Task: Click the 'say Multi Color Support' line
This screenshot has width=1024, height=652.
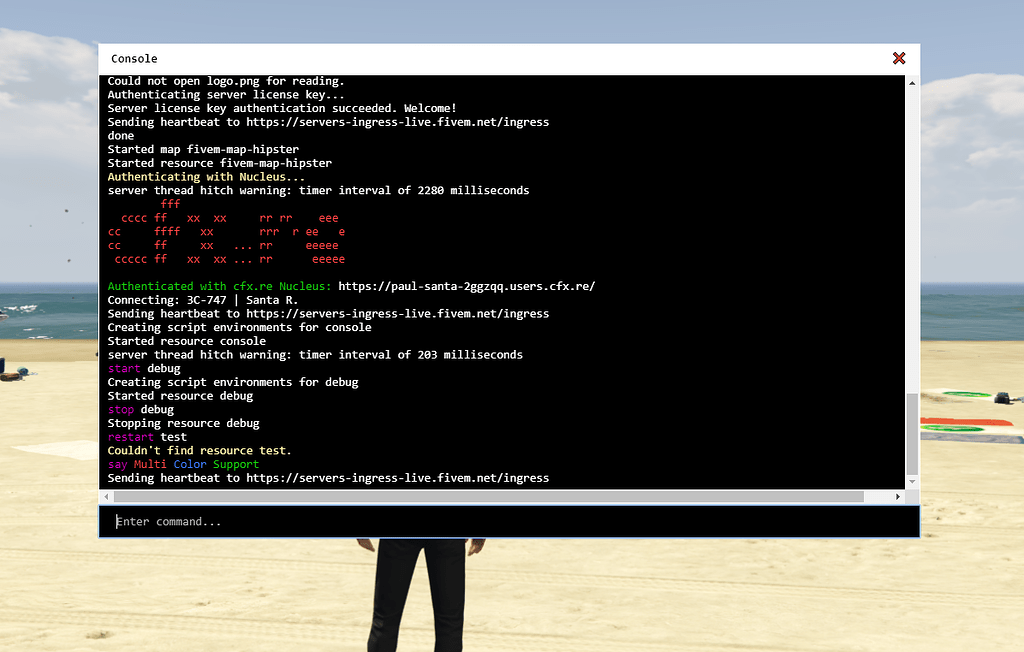Action: pos(183,465)
